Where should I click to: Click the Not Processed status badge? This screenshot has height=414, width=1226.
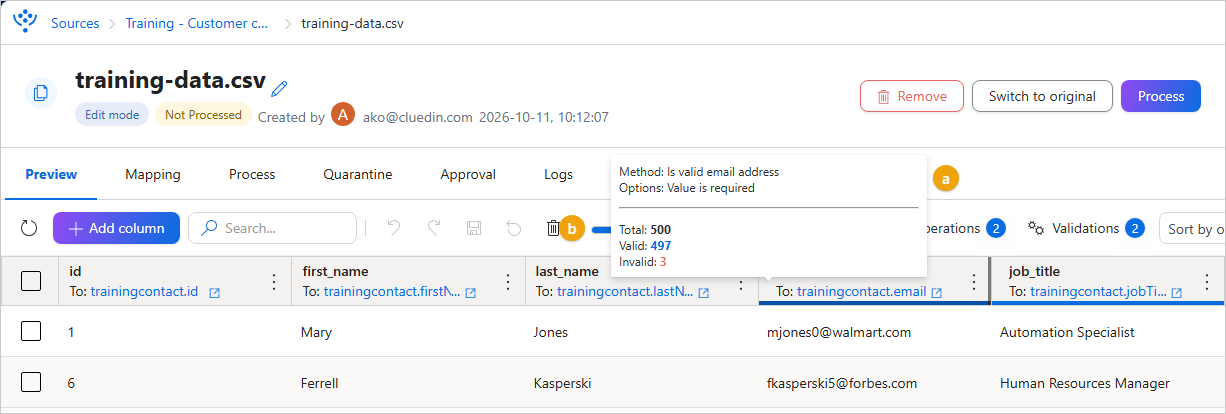click(x=203, y=115)
